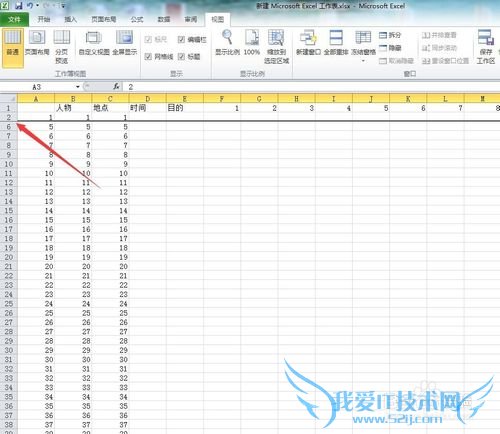The height and width of the screenshot is (434, 500).
Task: Open the 文件 File tab
Action: [14, 19]
